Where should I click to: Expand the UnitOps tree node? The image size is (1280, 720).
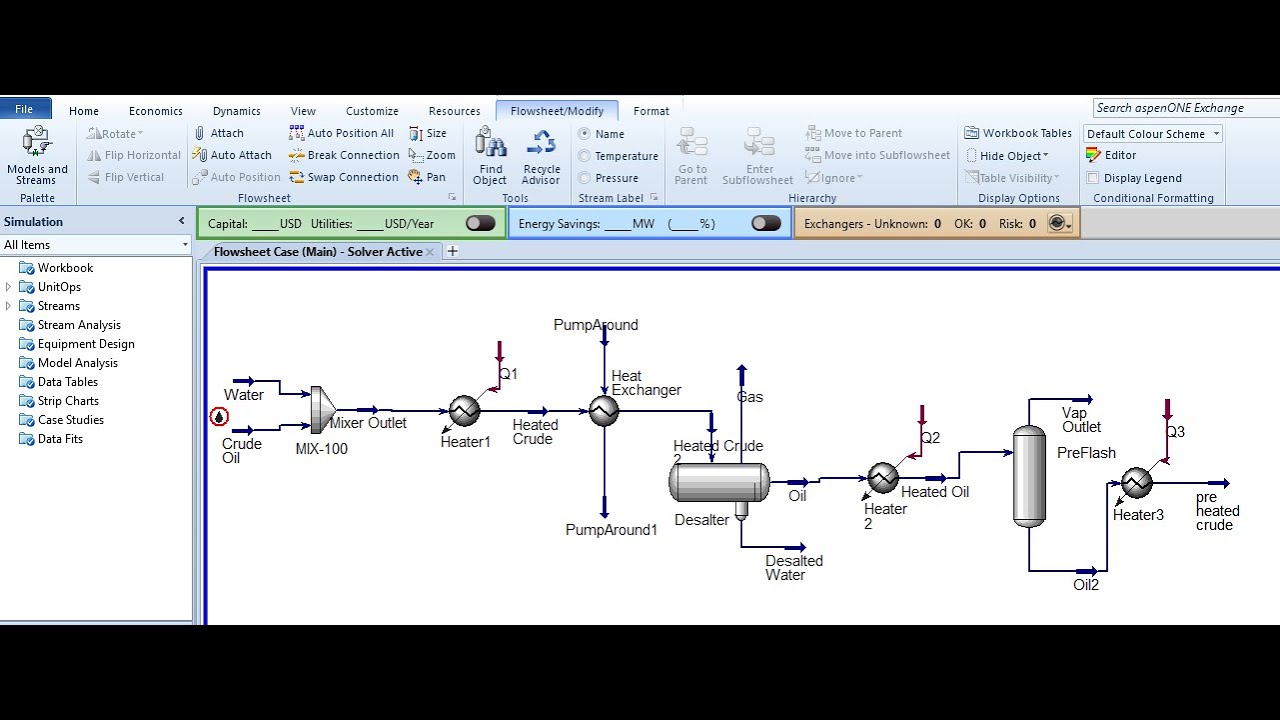point(9,287)
